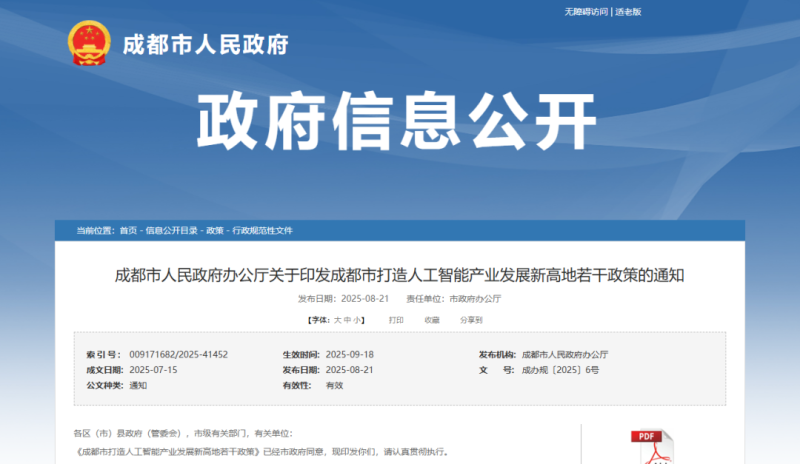Click 收藏 to bookmark the page

pyautogui.click(x=431, y=320)
